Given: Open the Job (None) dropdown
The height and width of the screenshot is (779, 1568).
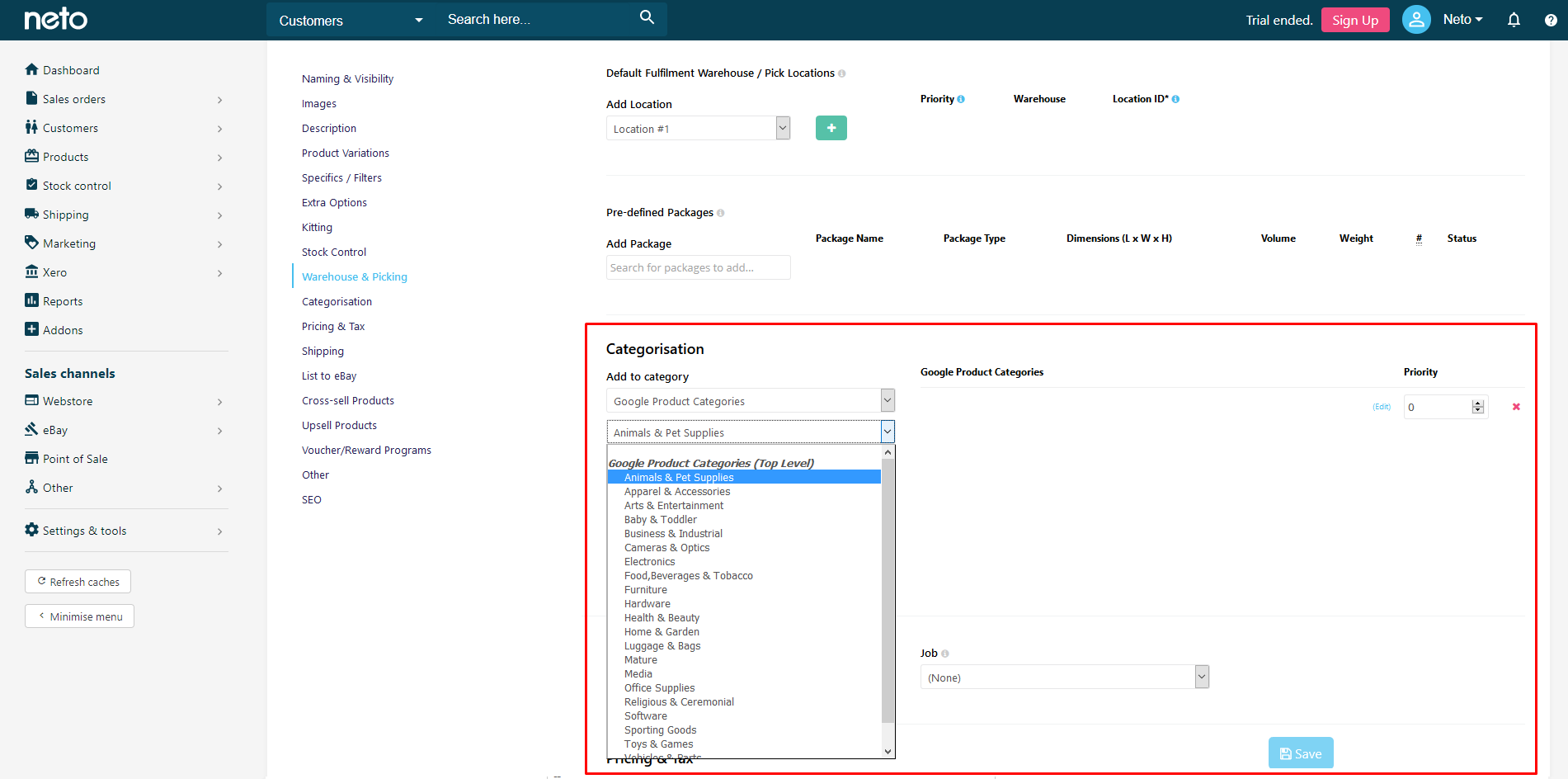Looking at the screenshot, I should pyautogui.click(x=1064, y=677).
